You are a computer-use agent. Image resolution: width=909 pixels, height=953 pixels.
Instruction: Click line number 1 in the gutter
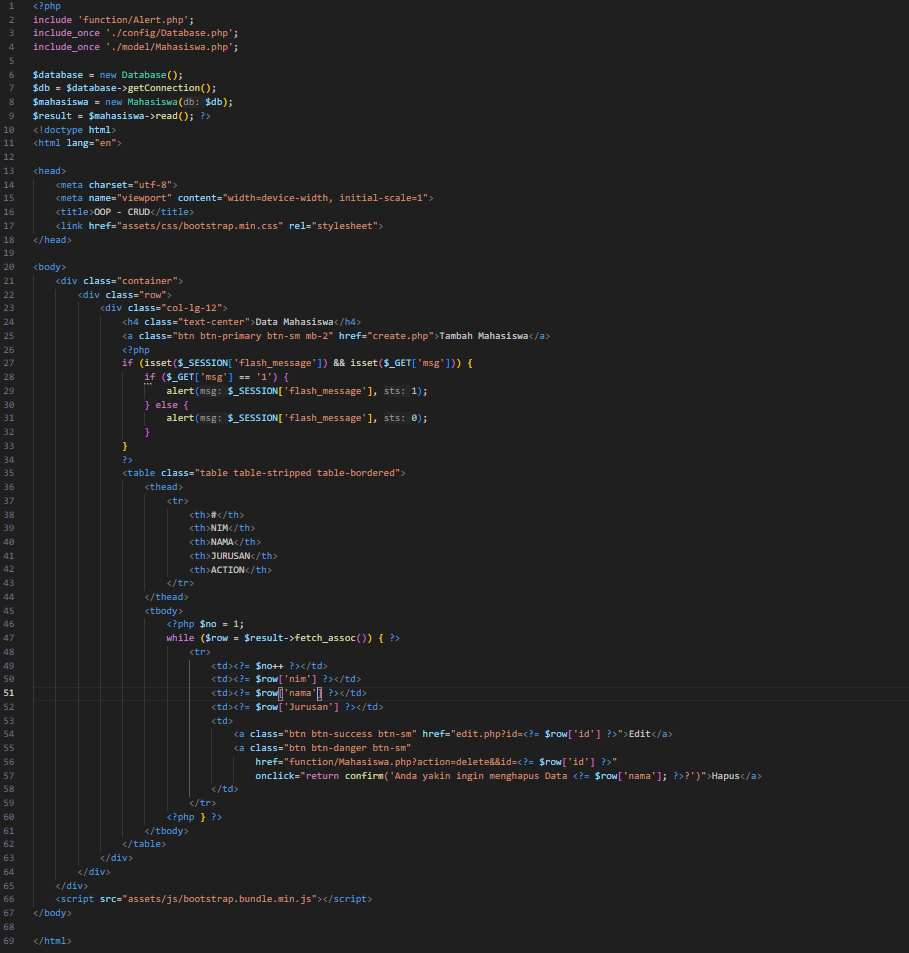click(10, 6)
